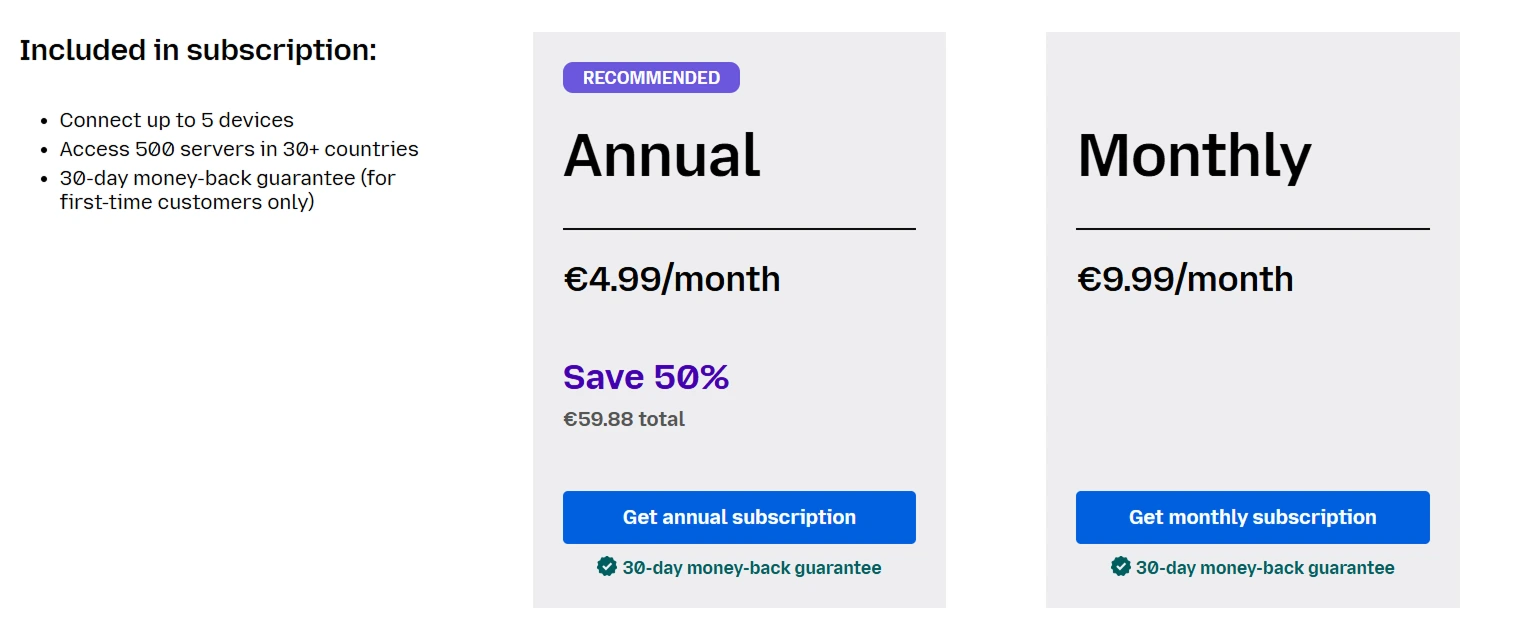The height and width of the screenshot is (624, 1538).
Task: Click the Included in subscription heading
Action: click(198, 50)
